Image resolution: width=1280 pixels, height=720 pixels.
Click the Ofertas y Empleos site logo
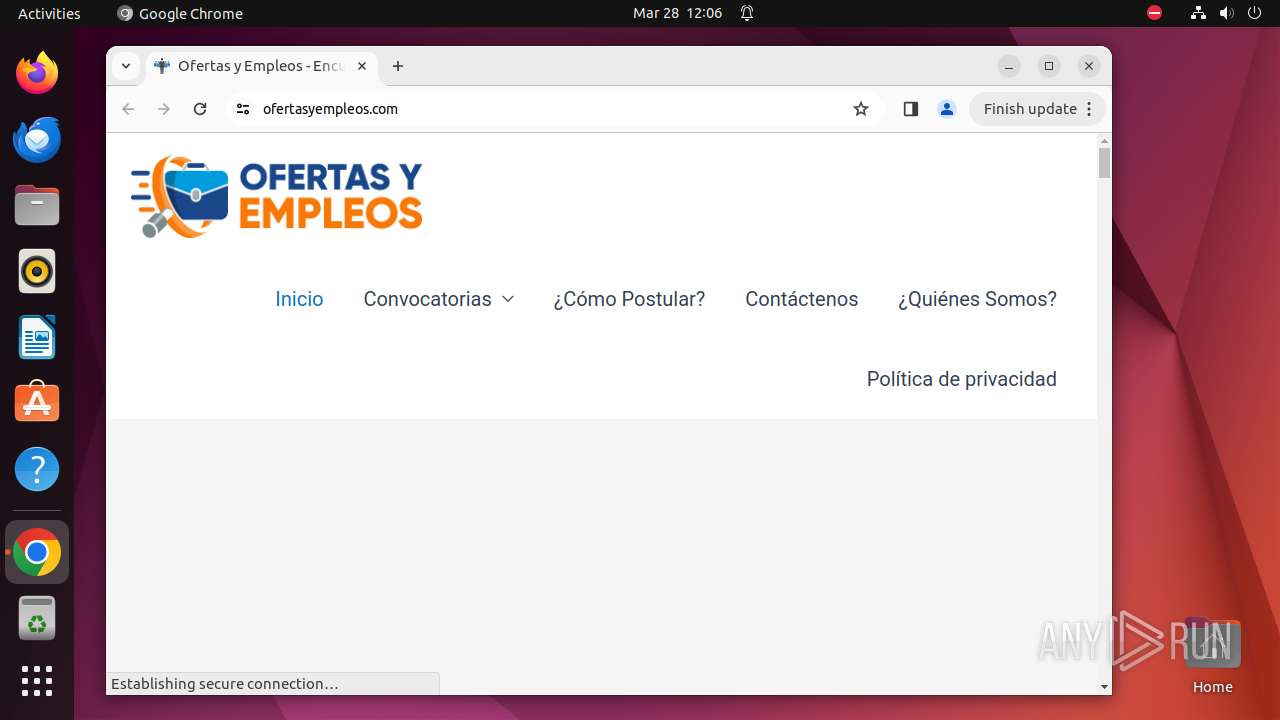(x=276, y=197)
